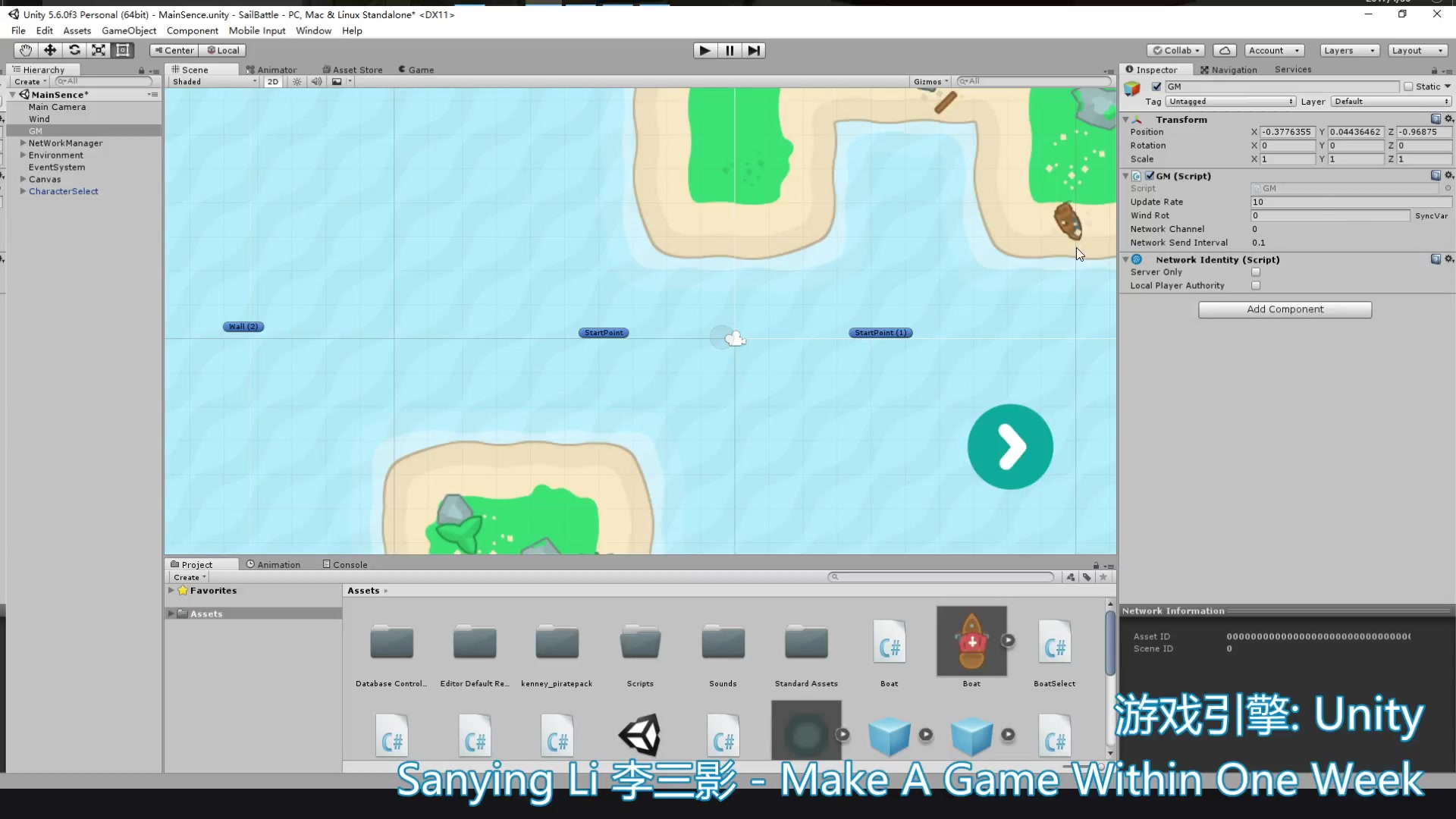
Task: Enable Local Player Authority checkbox
Action: 1256,286
